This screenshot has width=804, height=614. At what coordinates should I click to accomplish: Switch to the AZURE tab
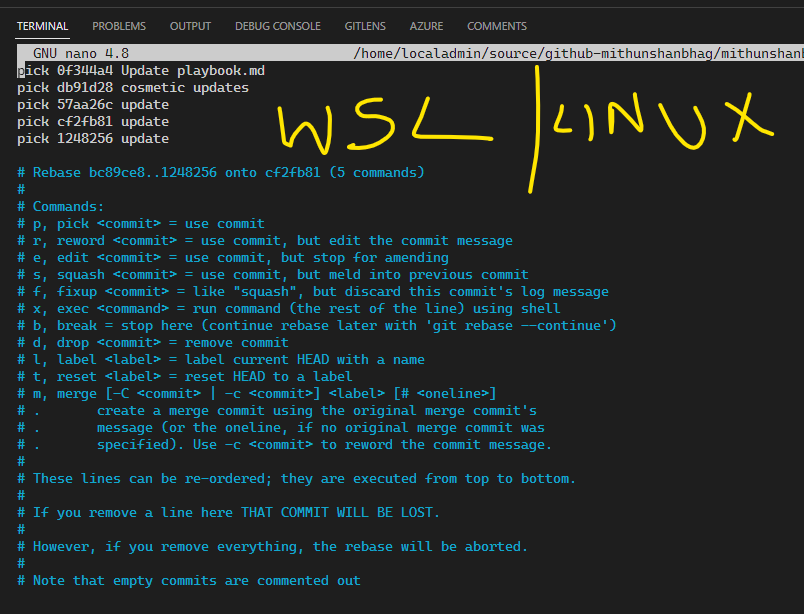426,26
